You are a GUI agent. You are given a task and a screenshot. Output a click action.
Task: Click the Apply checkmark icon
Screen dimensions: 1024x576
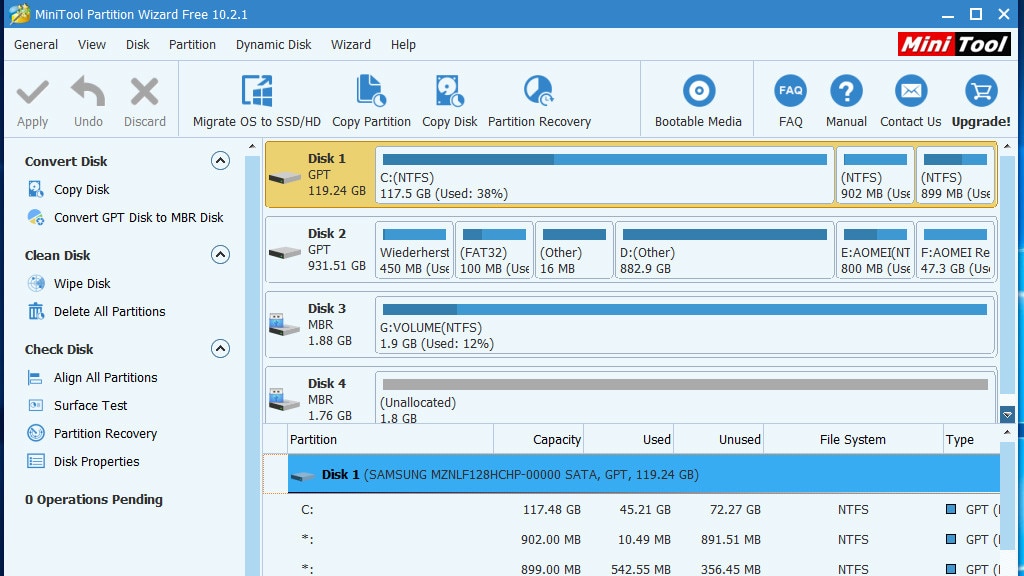pos(33,92)
